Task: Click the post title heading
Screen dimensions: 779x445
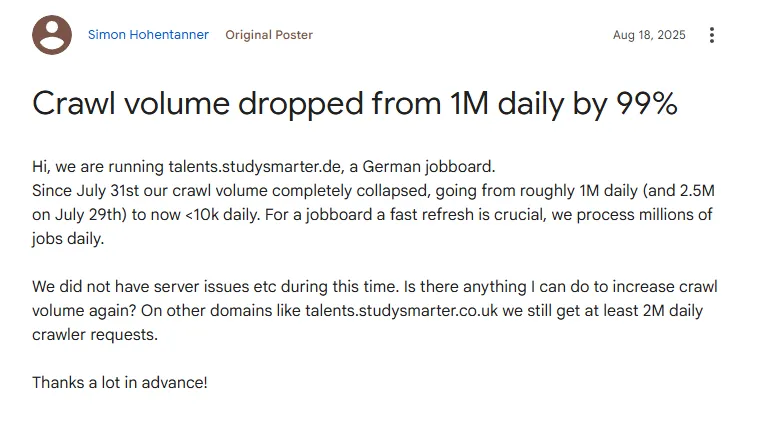Action: 355,104
